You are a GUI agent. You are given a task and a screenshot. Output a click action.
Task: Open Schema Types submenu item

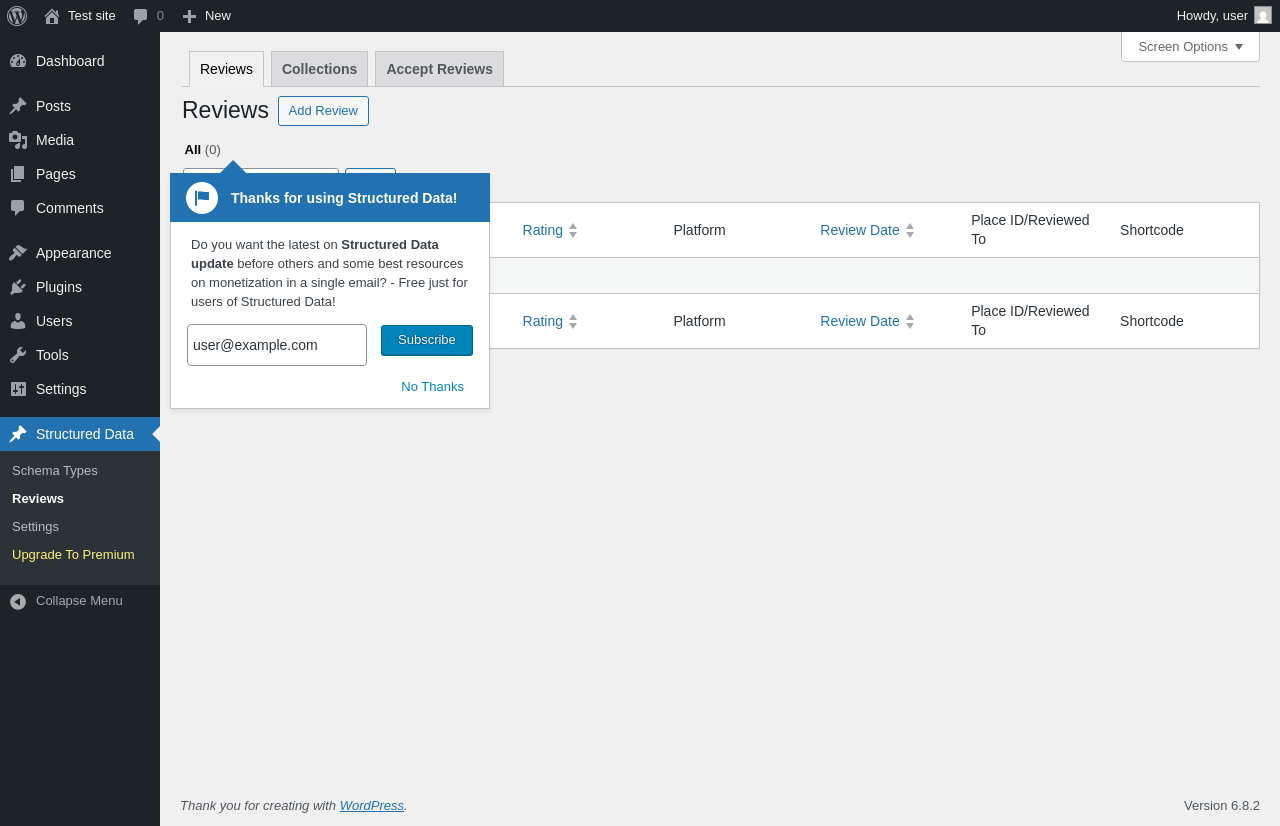coord(55,470)
